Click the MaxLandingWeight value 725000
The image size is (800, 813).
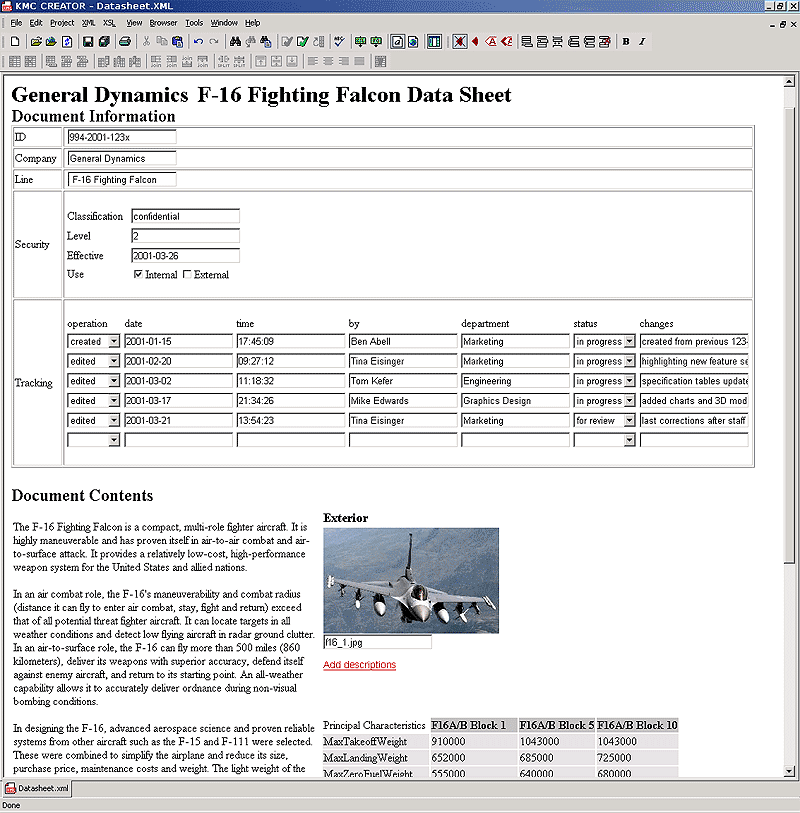[614, 758]
